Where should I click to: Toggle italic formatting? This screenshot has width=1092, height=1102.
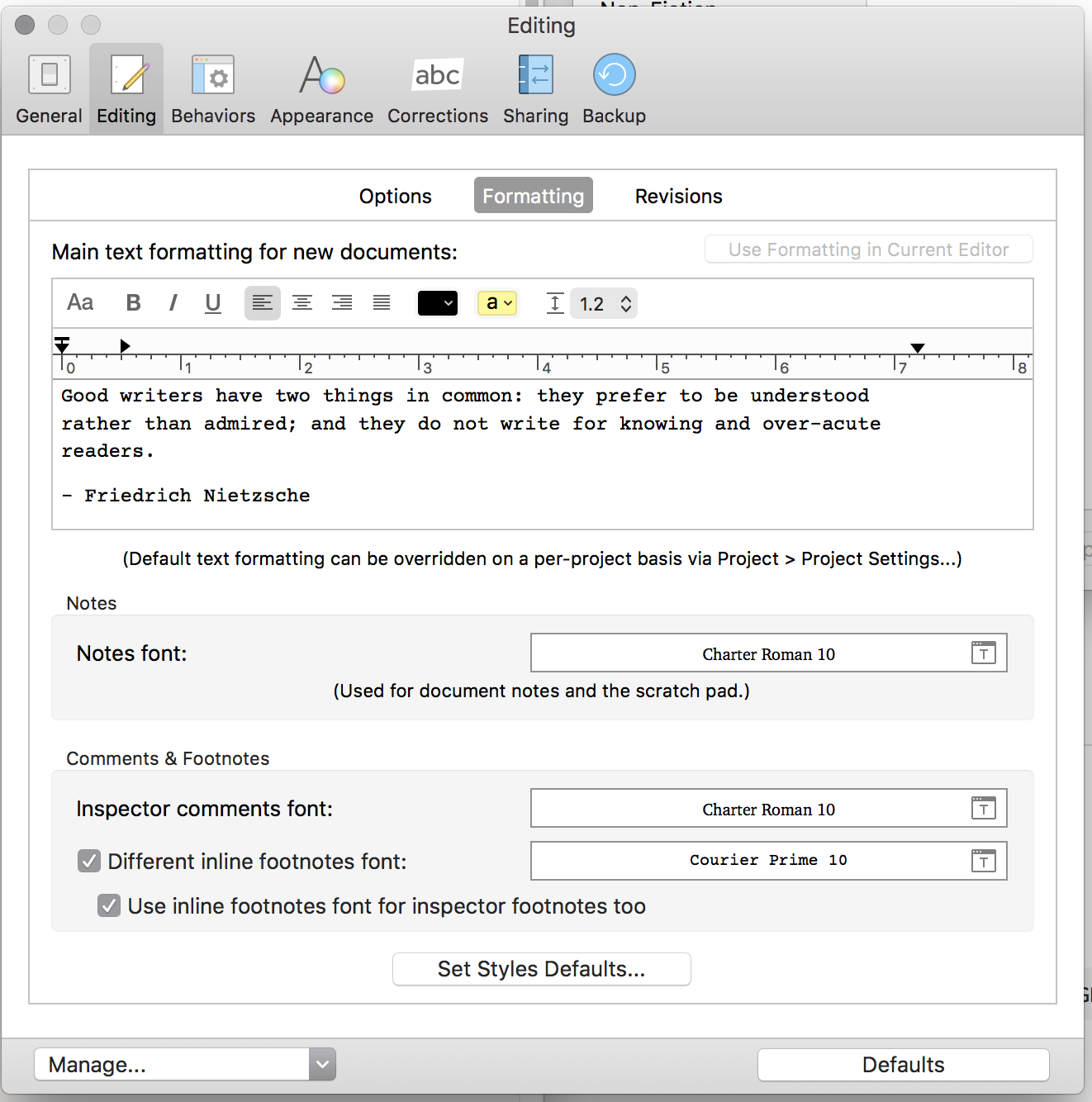click(x=173, y=303)
